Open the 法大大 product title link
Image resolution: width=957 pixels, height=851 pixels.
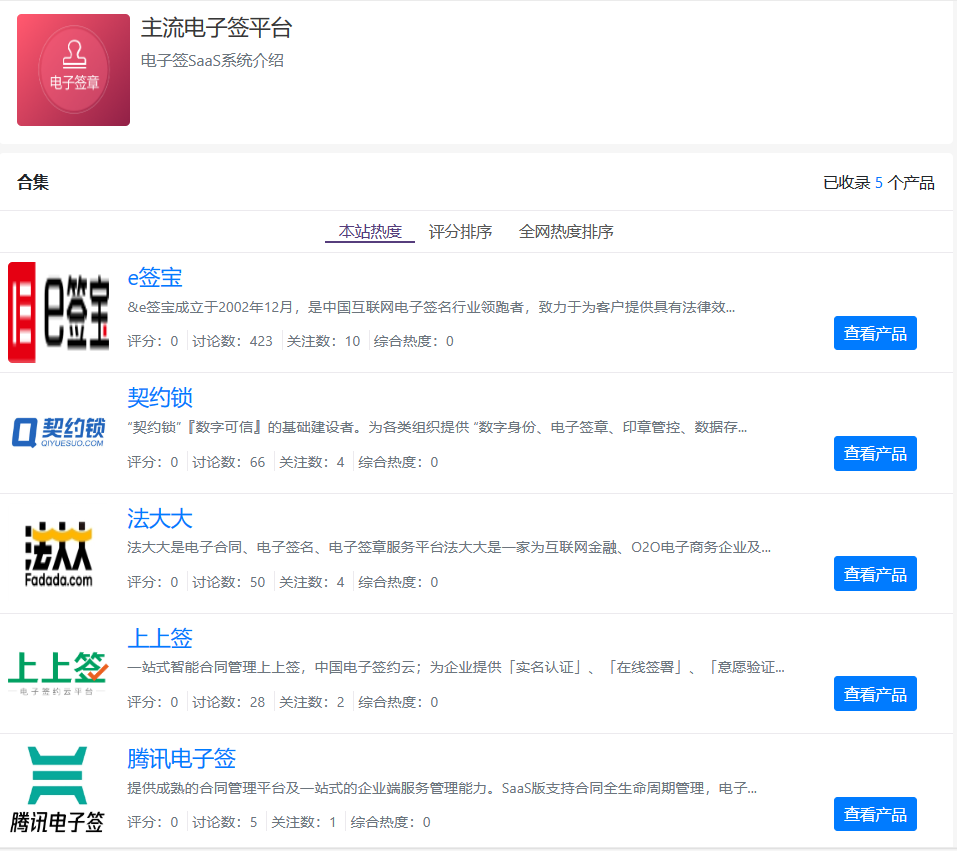[160, 519]
